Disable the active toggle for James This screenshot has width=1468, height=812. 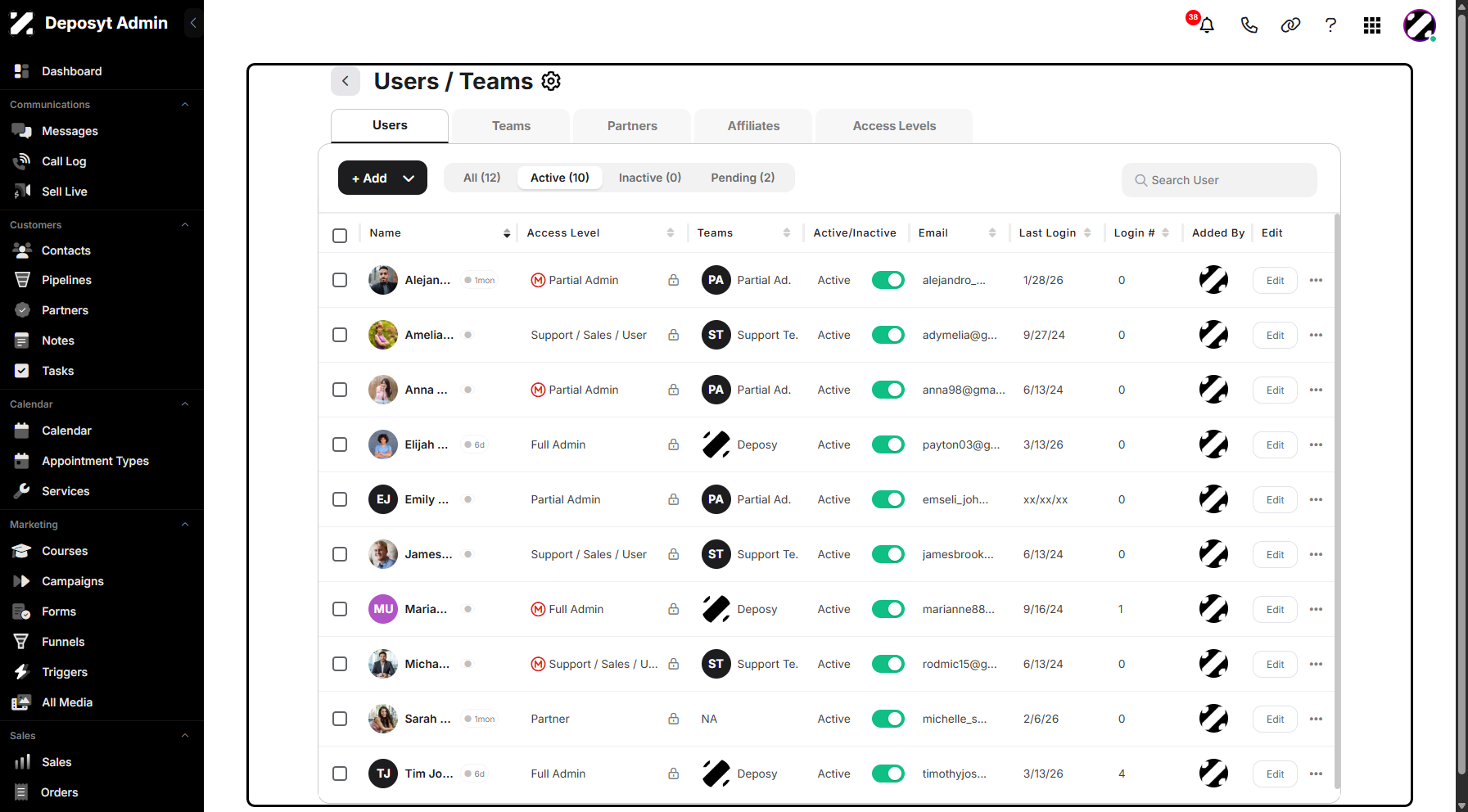click(x=888, y=554)
